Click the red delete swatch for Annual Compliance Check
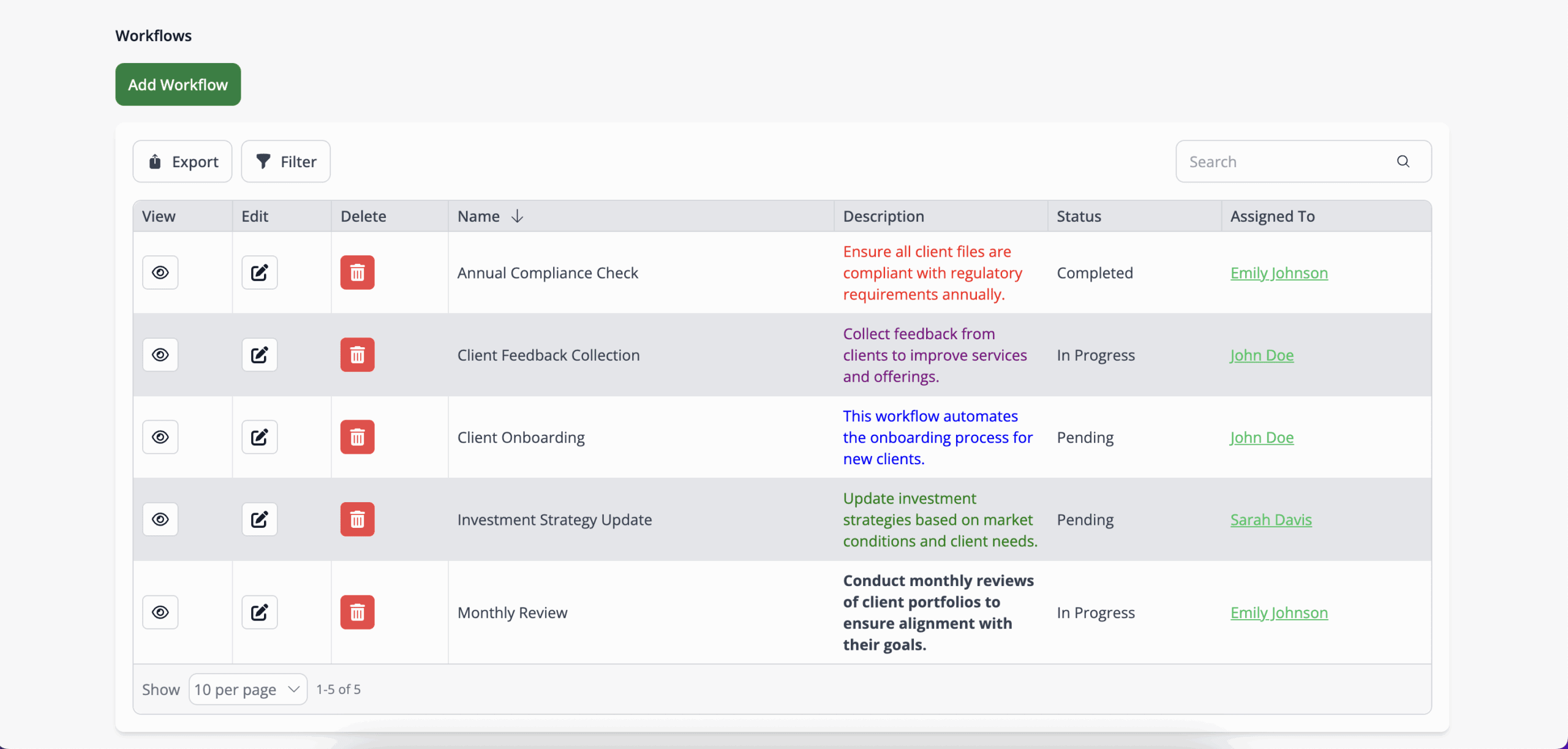The image size is (1568, 749). pyautogui.click(x=358, y=272)
